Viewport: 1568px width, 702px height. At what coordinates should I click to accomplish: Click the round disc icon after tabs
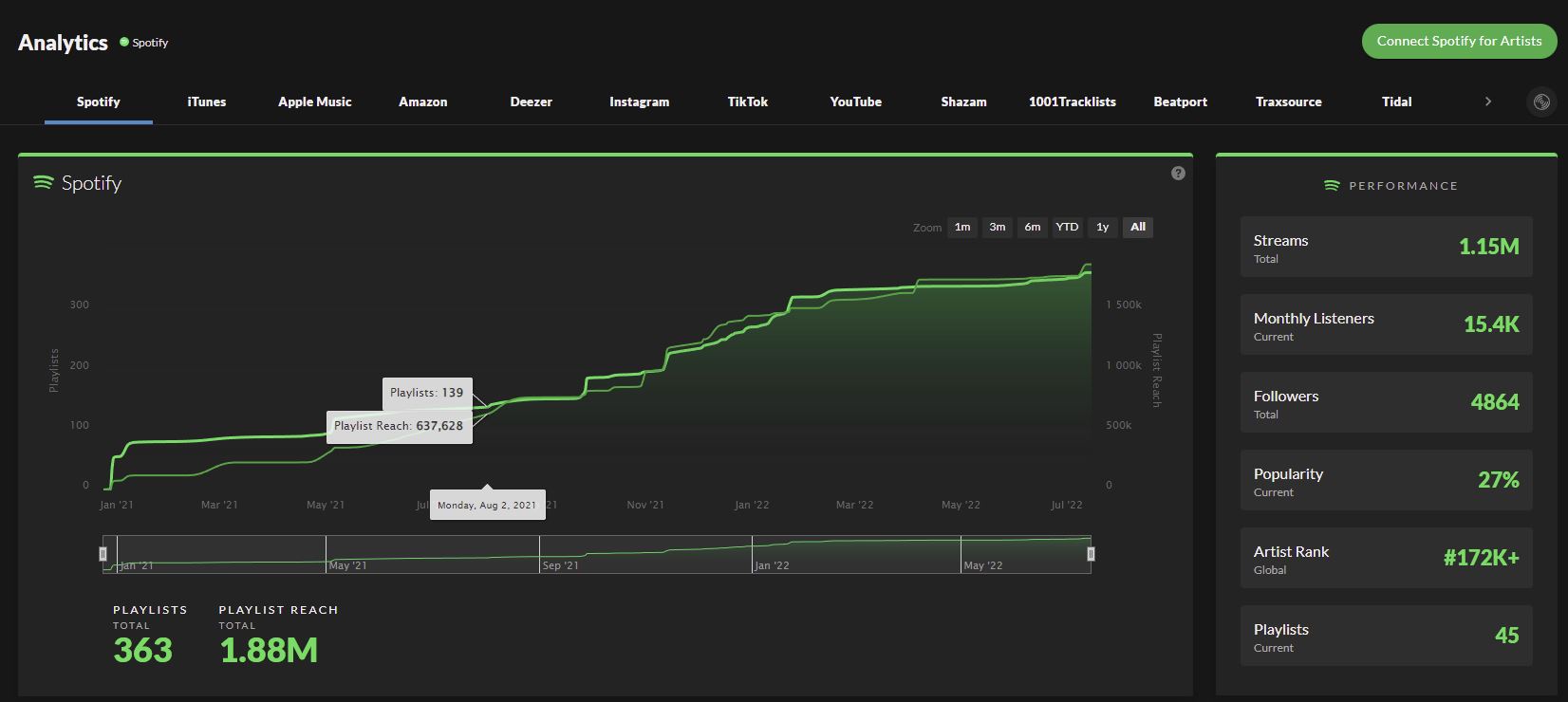[1541, 102]
